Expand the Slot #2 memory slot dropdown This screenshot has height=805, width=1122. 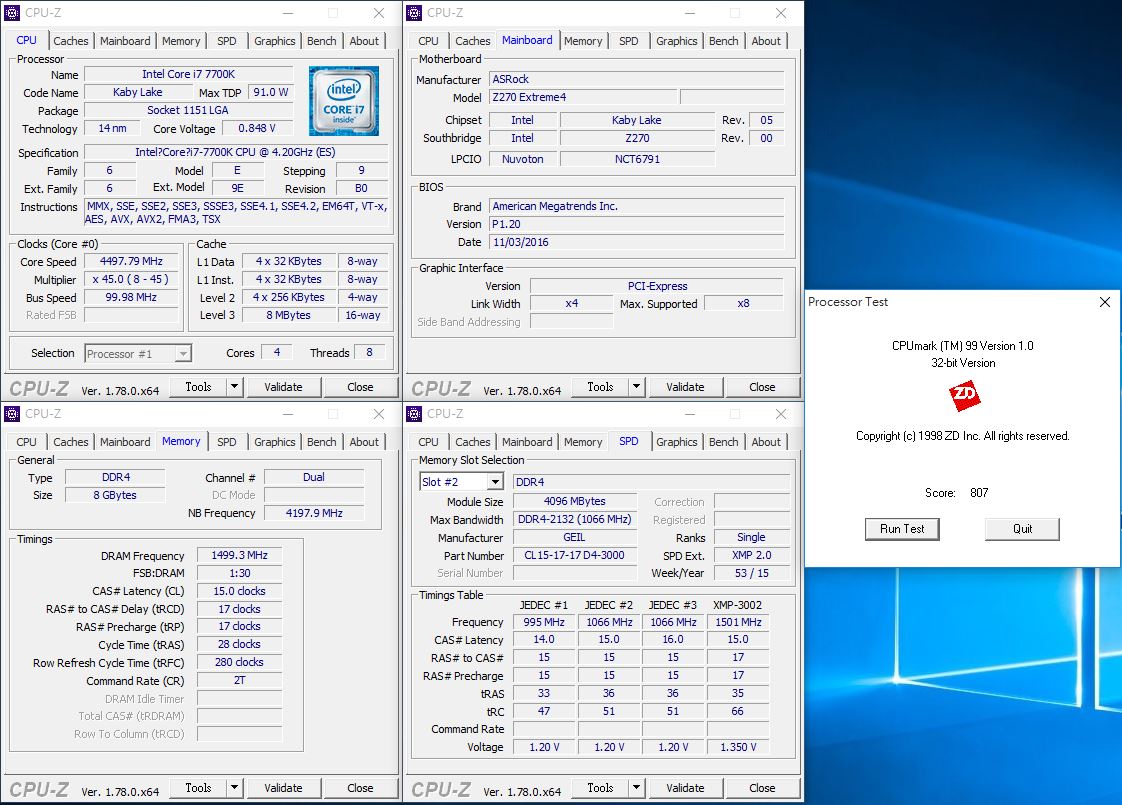pos(495,482)
